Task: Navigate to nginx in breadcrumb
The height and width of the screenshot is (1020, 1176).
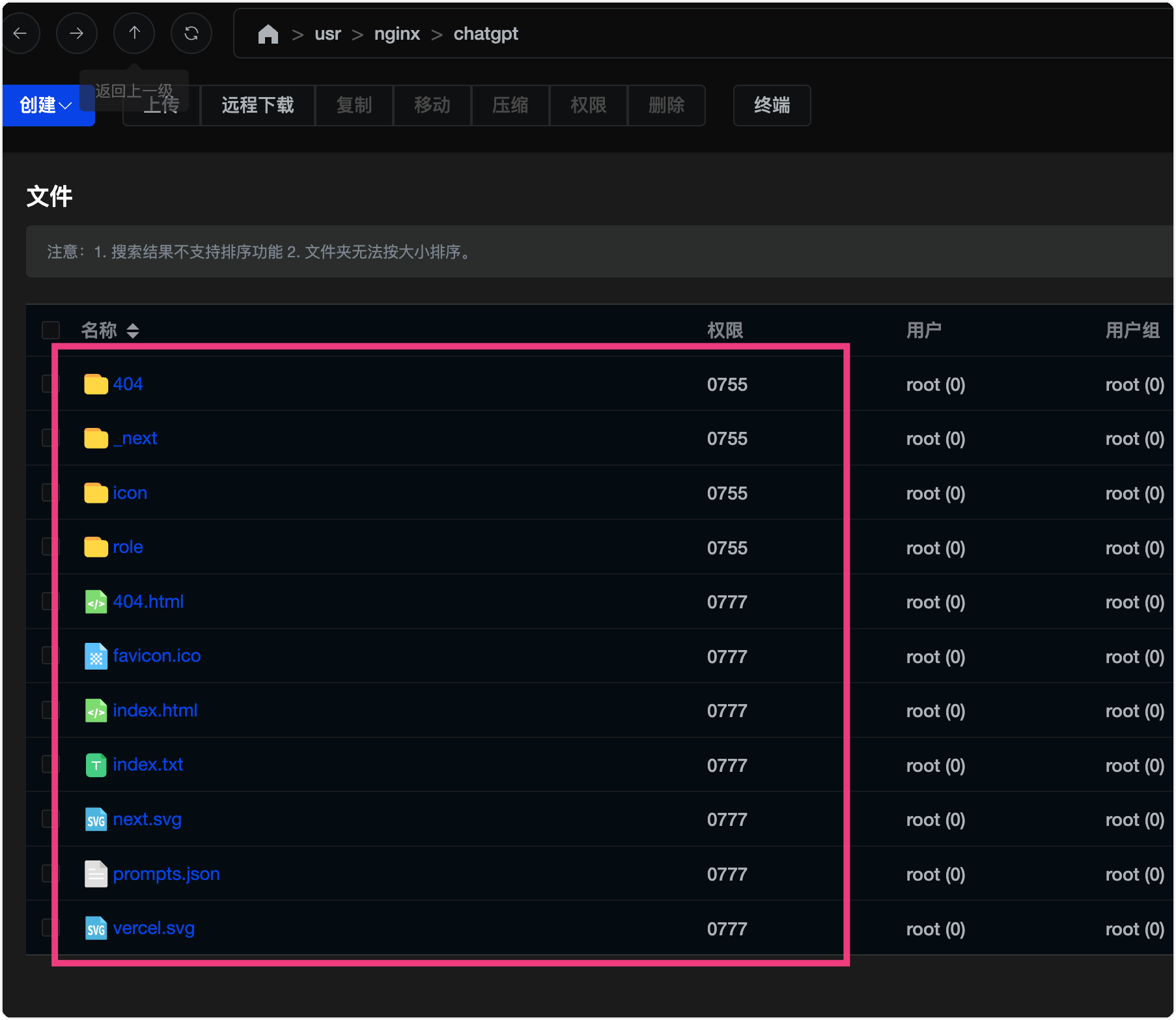Action: pos(397,34)
